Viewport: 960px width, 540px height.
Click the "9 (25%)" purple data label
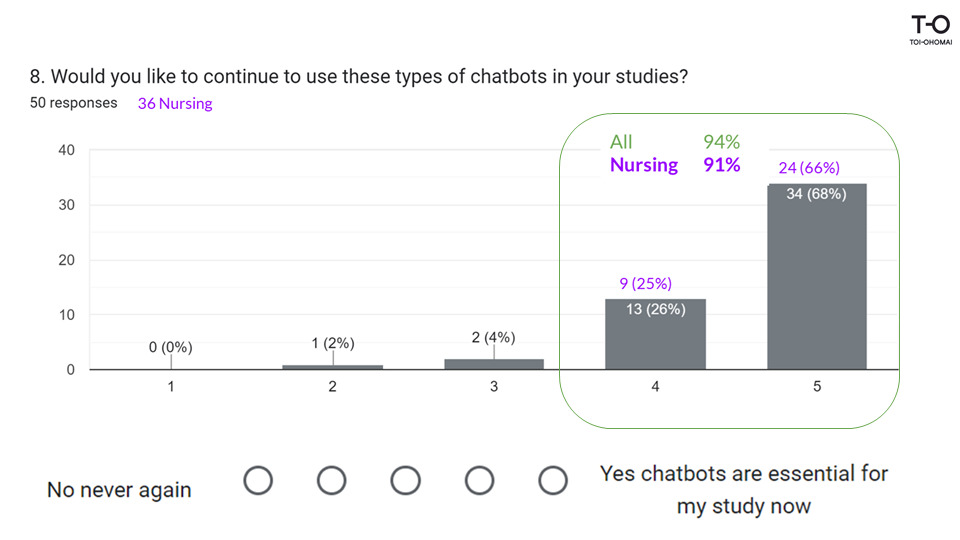(x=647, y=283)
